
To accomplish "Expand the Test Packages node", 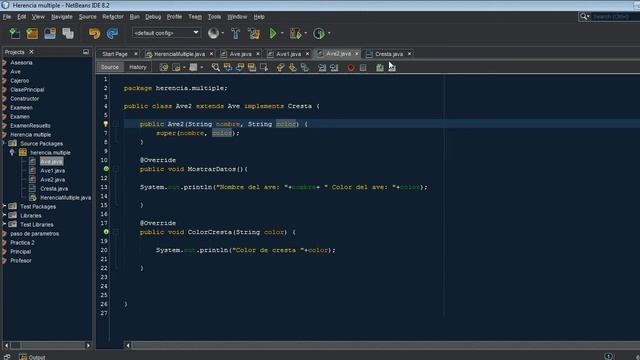I will pos(4,206).
